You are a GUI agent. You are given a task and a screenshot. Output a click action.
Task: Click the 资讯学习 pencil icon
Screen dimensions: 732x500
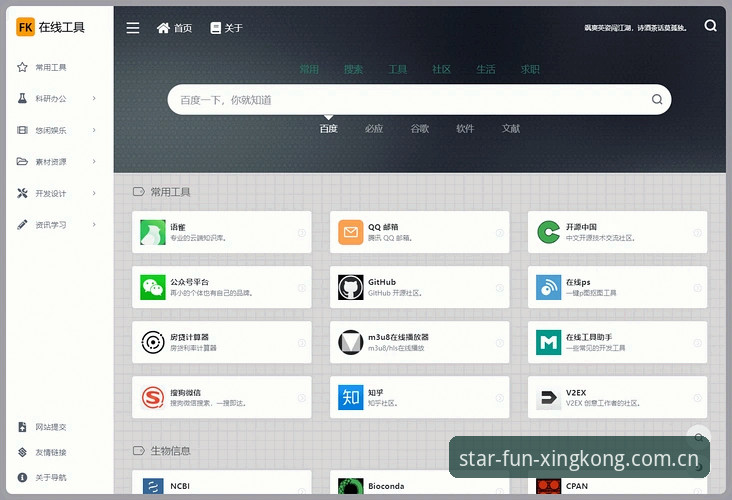tap(22, 225)
